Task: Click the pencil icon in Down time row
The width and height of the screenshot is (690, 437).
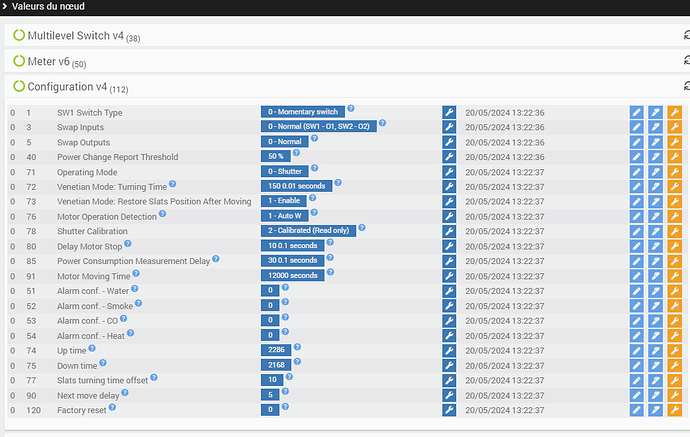Action: pos(636,365)
